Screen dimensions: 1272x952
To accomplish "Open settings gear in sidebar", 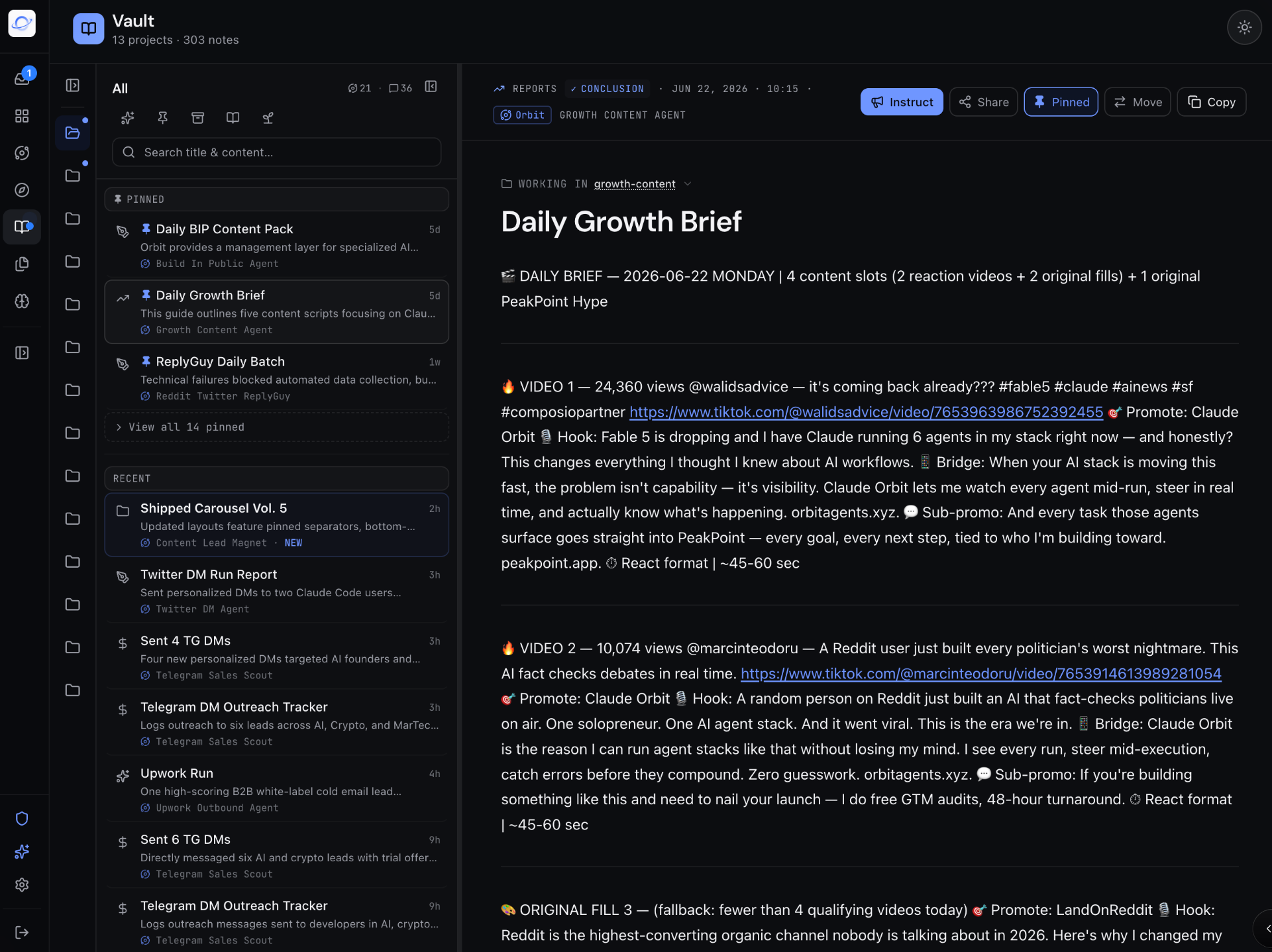I will pos(22,884).
